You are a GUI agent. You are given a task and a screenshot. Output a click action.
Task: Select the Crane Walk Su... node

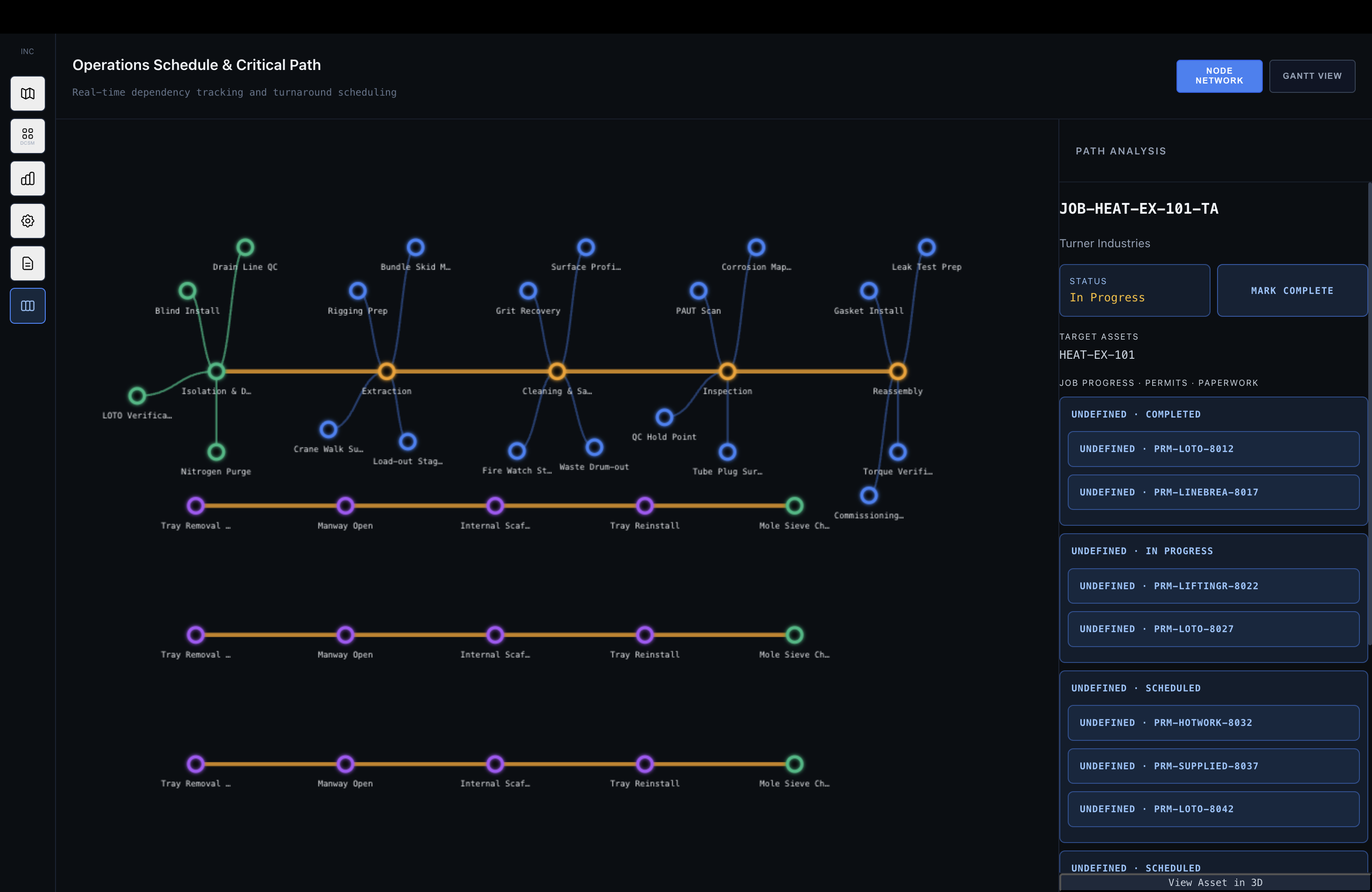click(329, 429)
